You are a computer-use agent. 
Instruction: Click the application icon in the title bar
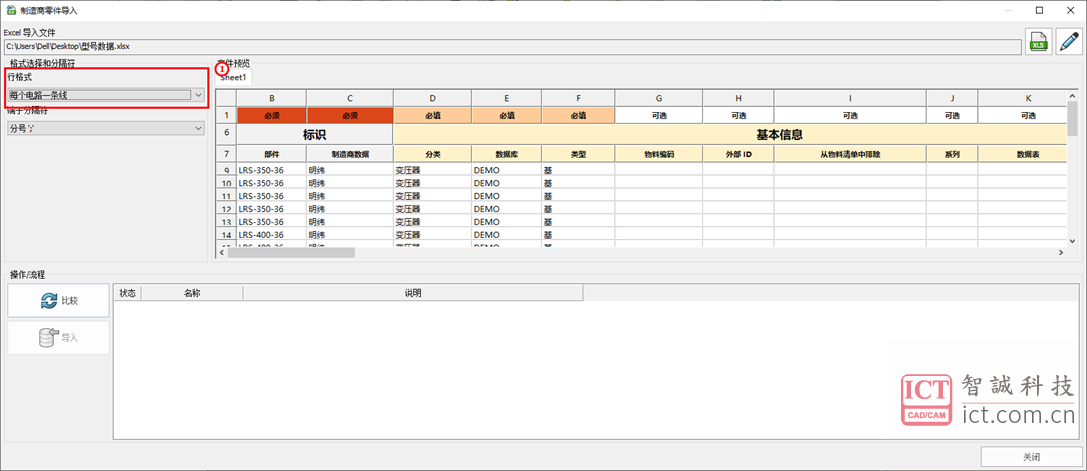(9, 10)
